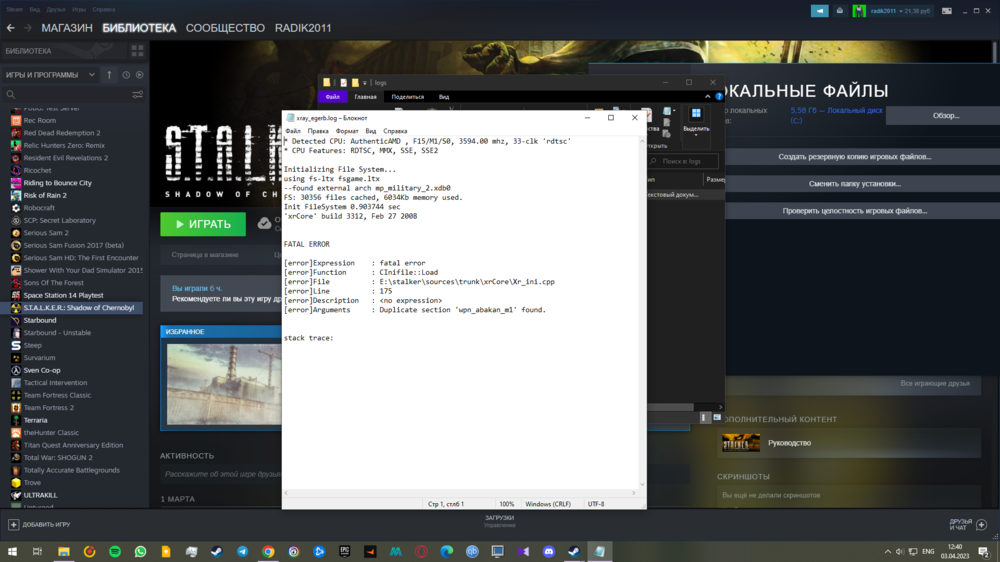Show hidden tray icons chevron
The height and width of the screenshot is (562, 1000).
tap(887, 551)
